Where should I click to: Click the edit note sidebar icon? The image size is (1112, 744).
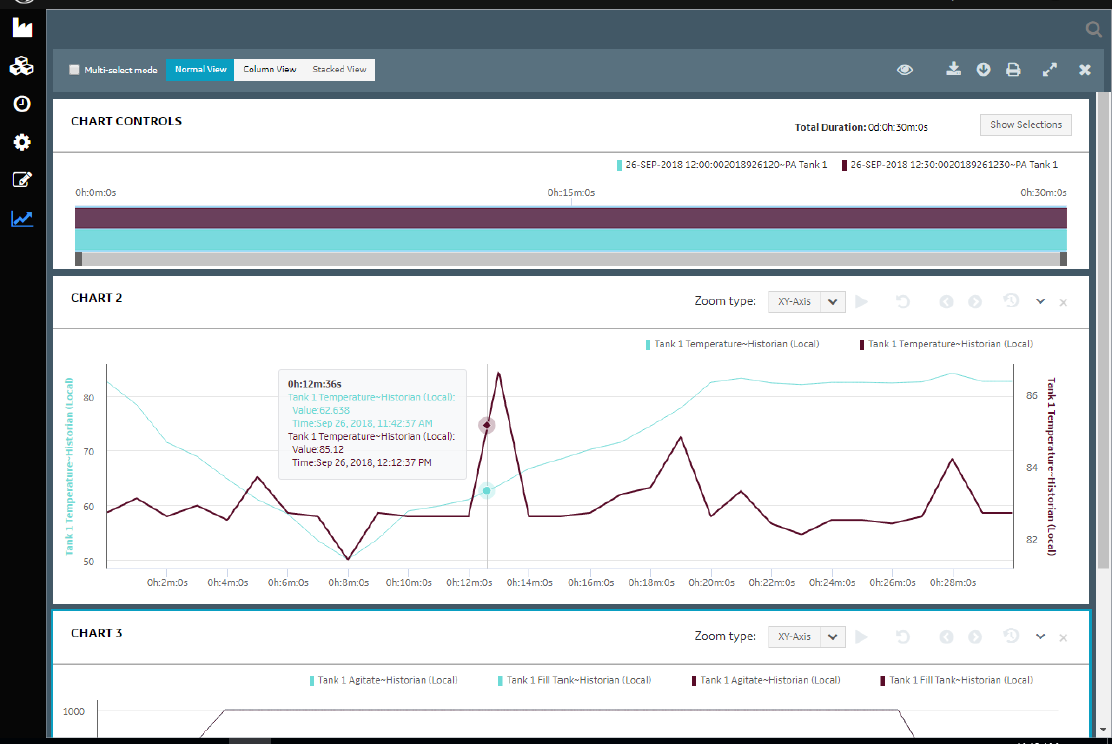[22, 180]
